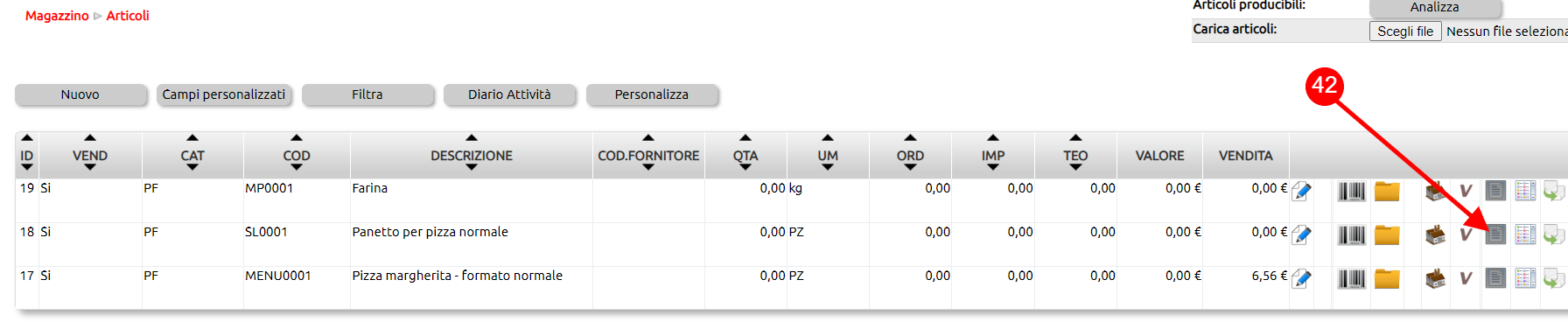Viewport: 1568px width, 322px height.
Task: Create a new article with Nuovo
Action: tap(80, 94)
